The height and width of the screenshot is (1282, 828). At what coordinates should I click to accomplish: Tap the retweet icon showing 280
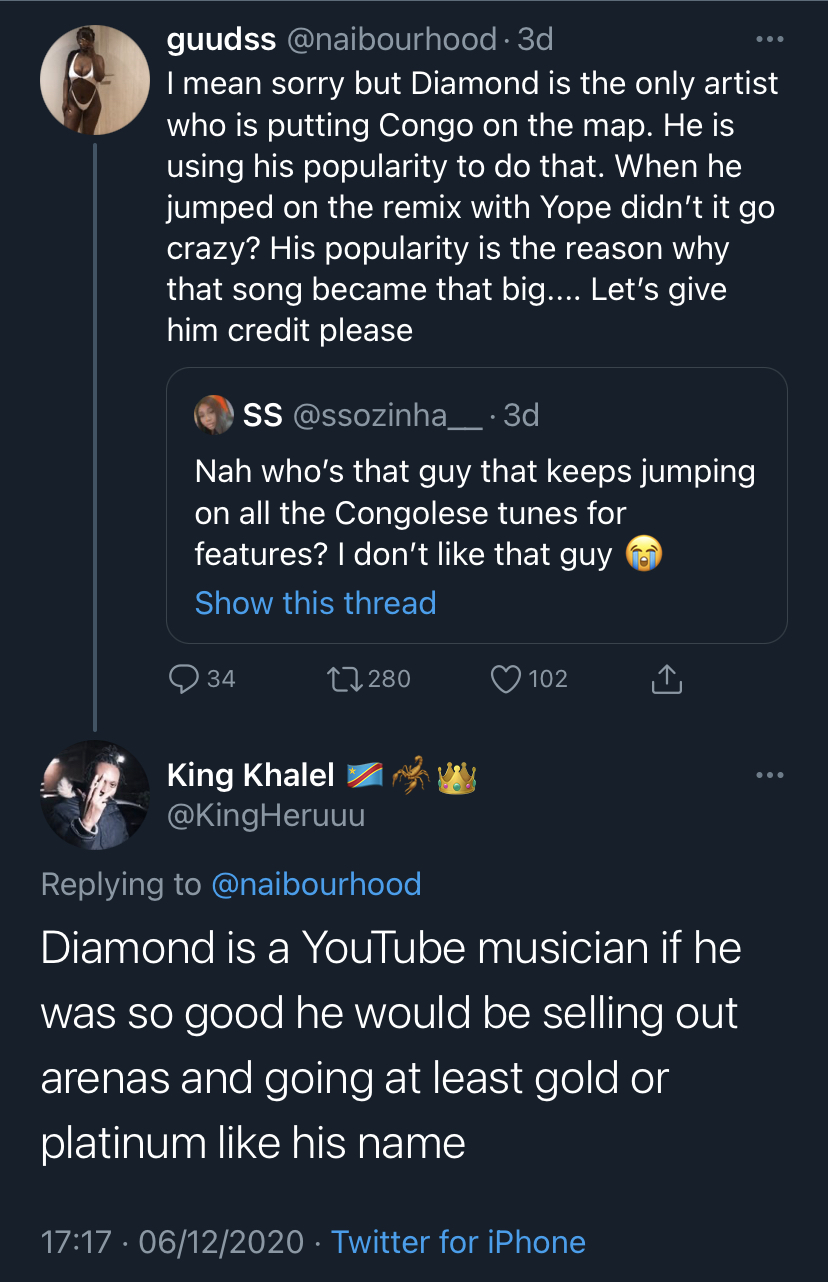click(x=346, y=679)
